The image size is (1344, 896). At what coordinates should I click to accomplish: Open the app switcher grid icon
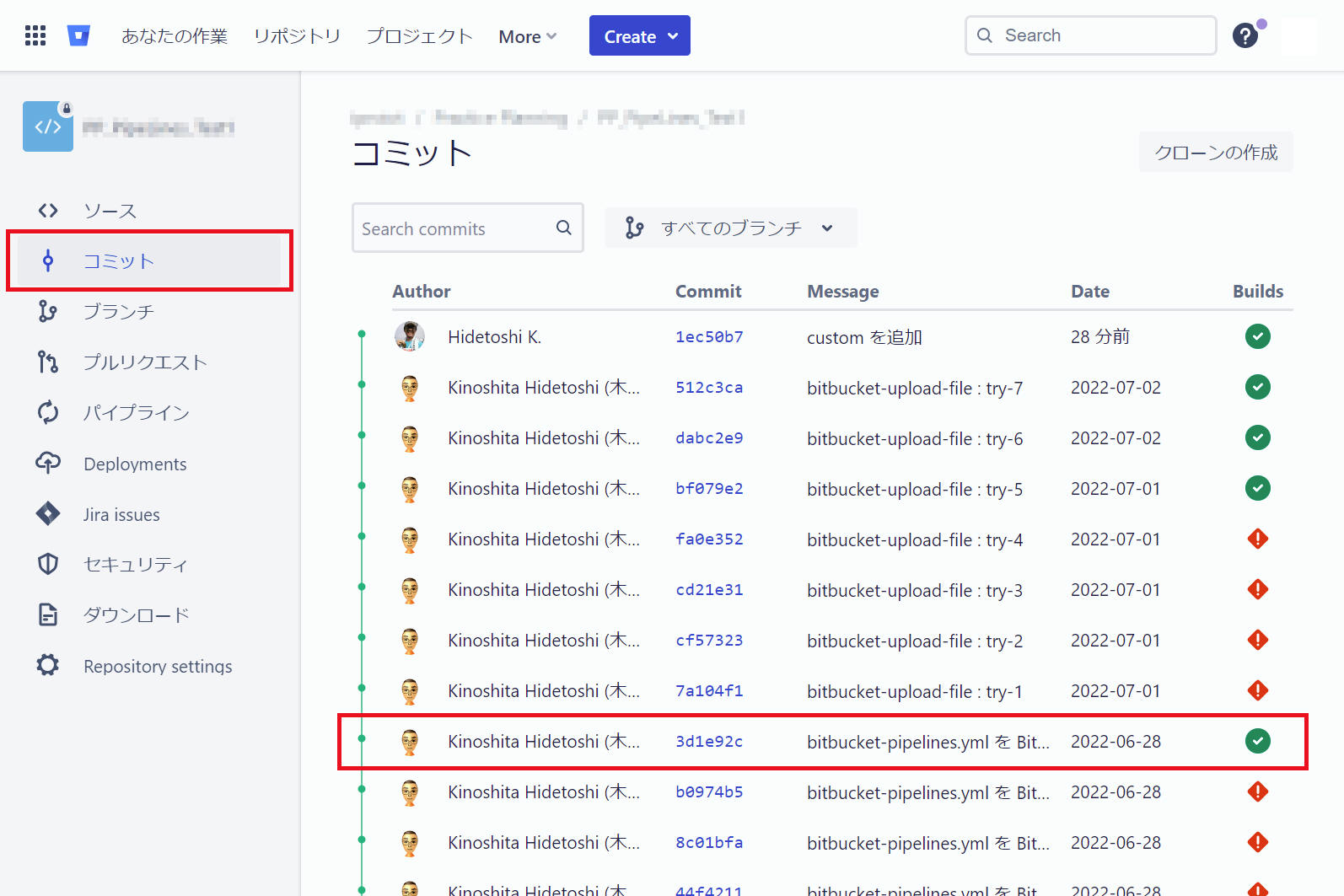pos(35,35)
